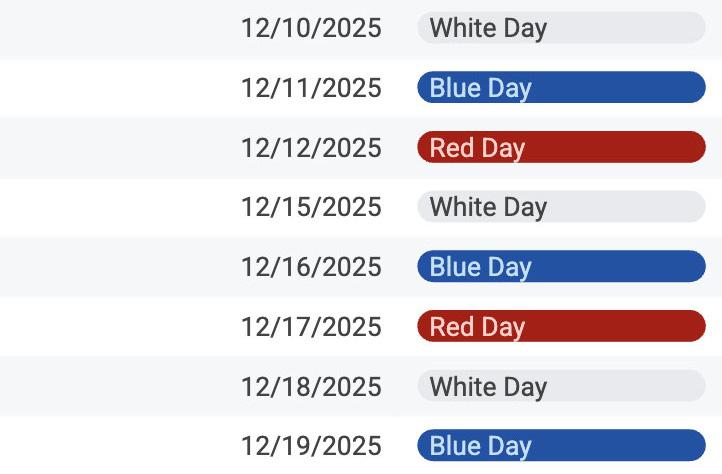Open the Blue Day chip for 12/11/2025
Viewport: 722px width, 474px height.
(561, 87)
